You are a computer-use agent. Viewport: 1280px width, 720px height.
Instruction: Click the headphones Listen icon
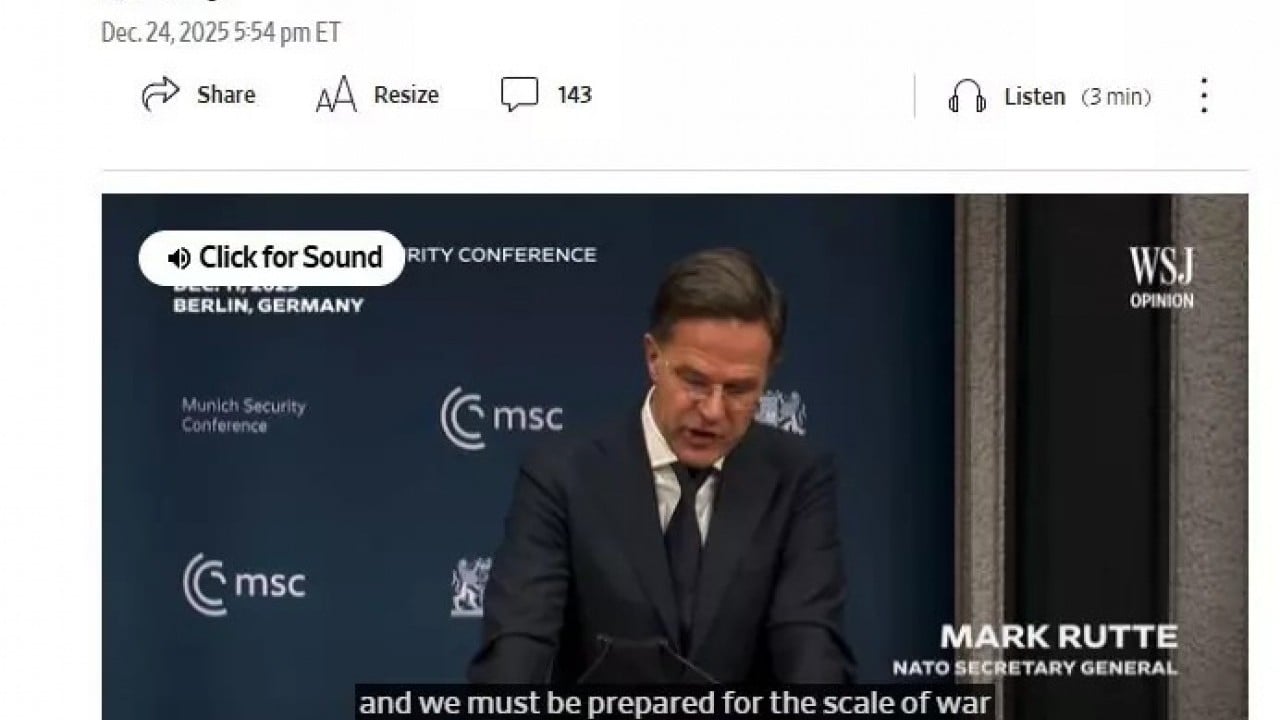[x=967, y=97]
